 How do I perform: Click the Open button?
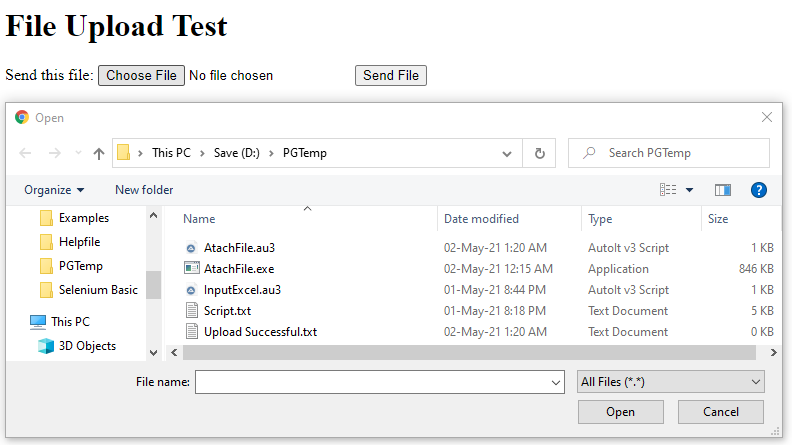[621, 412]
